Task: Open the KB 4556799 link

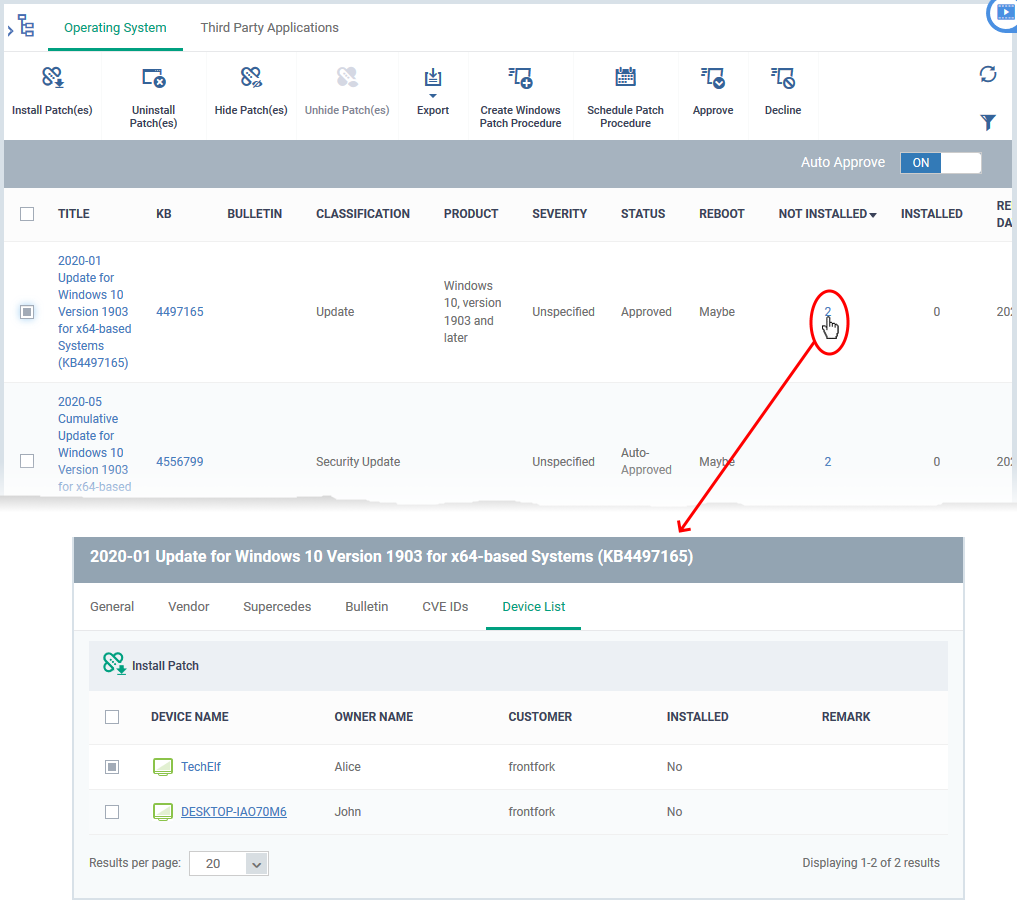Action: pyautogui.click(x=180, y=462)
